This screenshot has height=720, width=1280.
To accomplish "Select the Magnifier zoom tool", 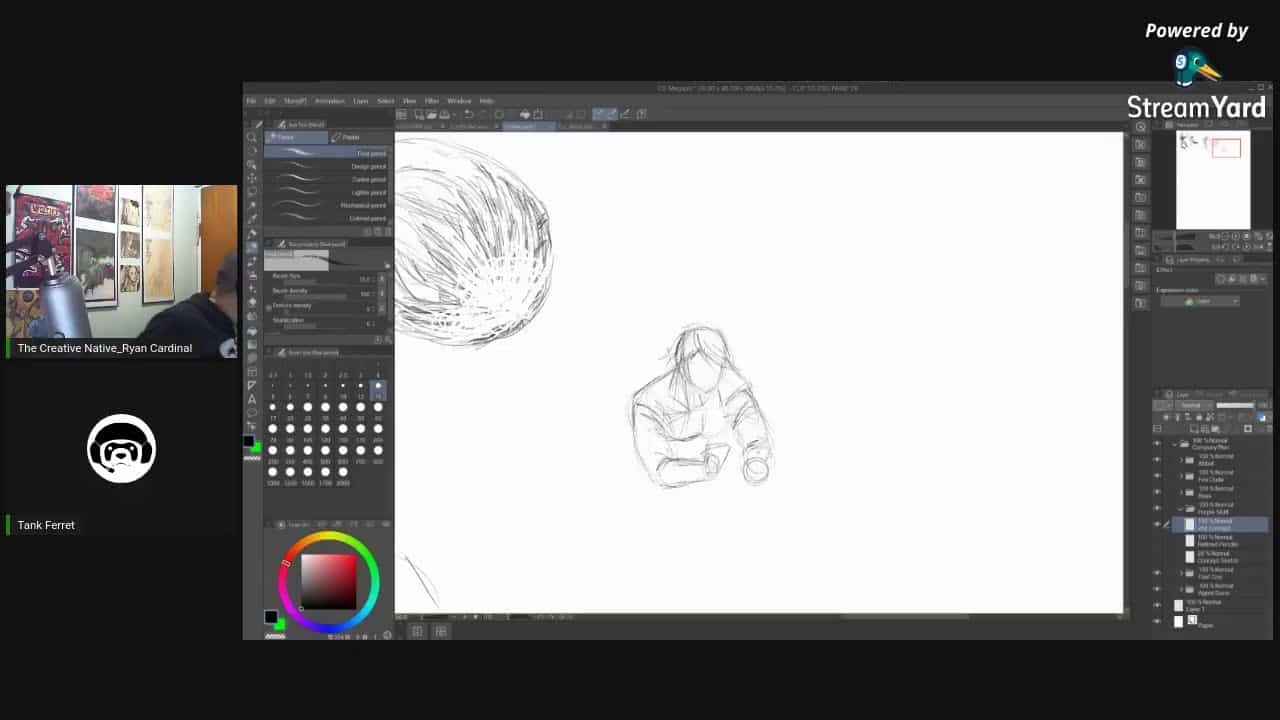I will point(252,137).
